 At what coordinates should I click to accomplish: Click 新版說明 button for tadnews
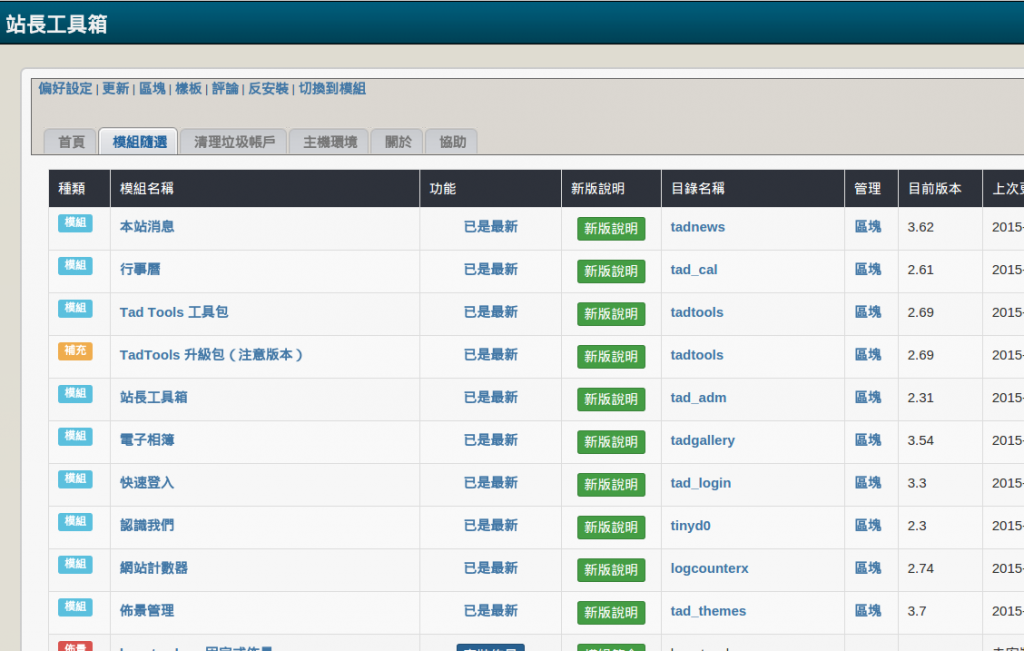611,229
